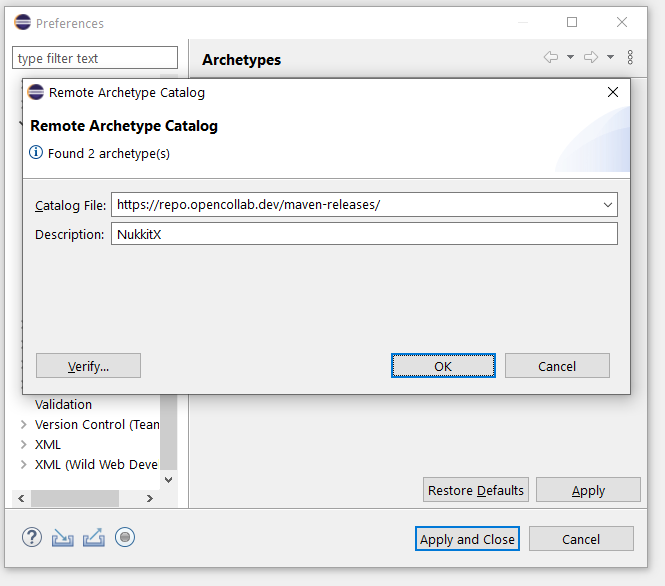Select the XML preferences tree item
Image resolution: width=665 pixels, height=586 pixels.
(48, 445)
